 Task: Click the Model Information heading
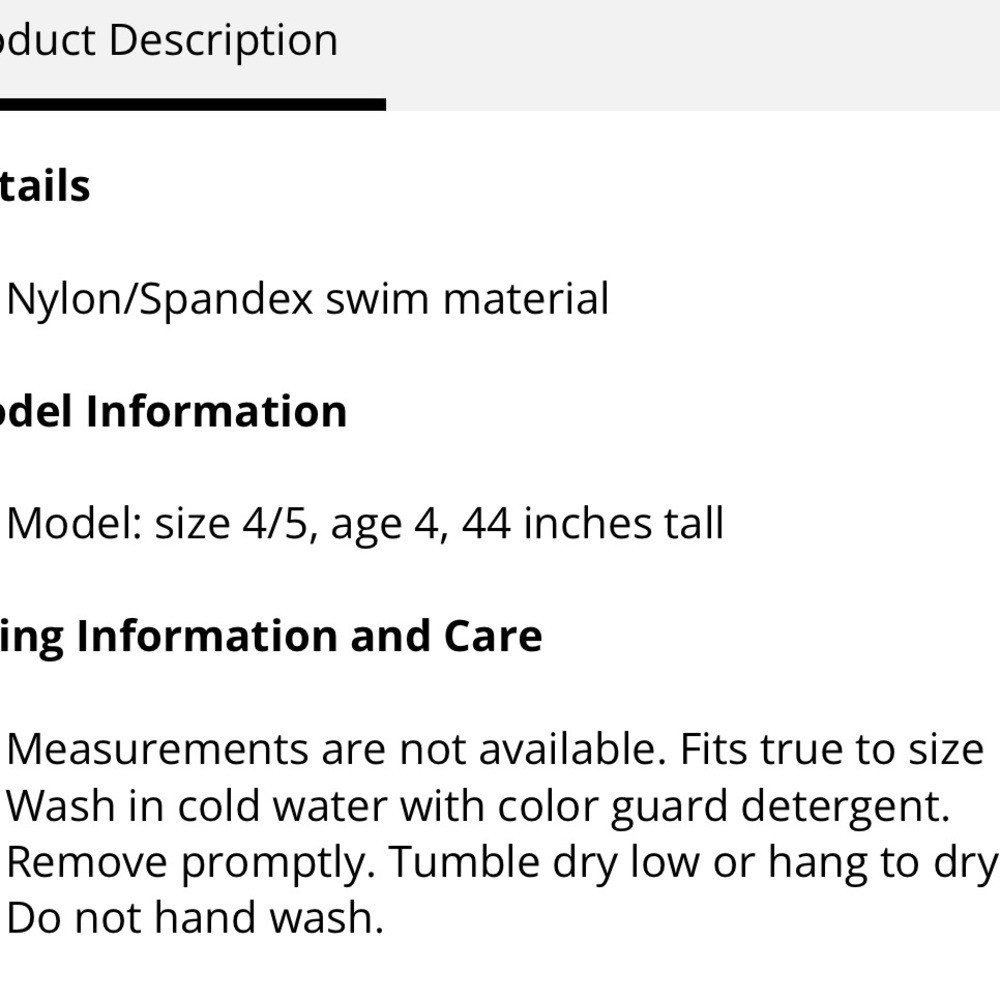(174, 411)
